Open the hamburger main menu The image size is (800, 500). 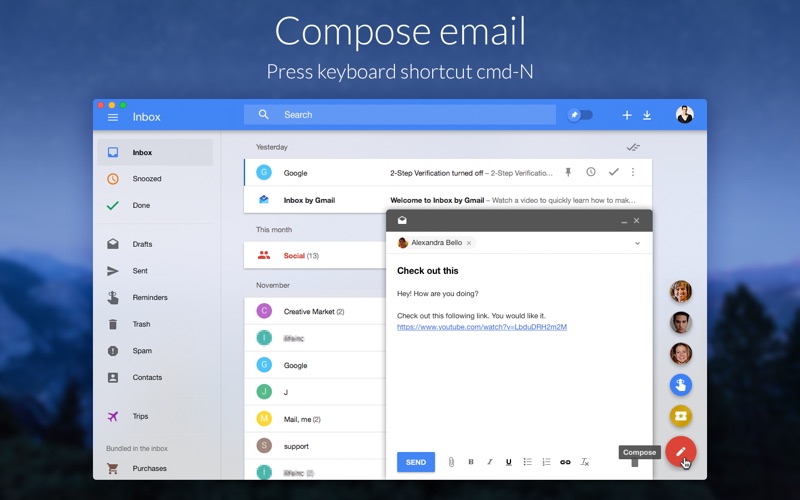coord(113,117)
